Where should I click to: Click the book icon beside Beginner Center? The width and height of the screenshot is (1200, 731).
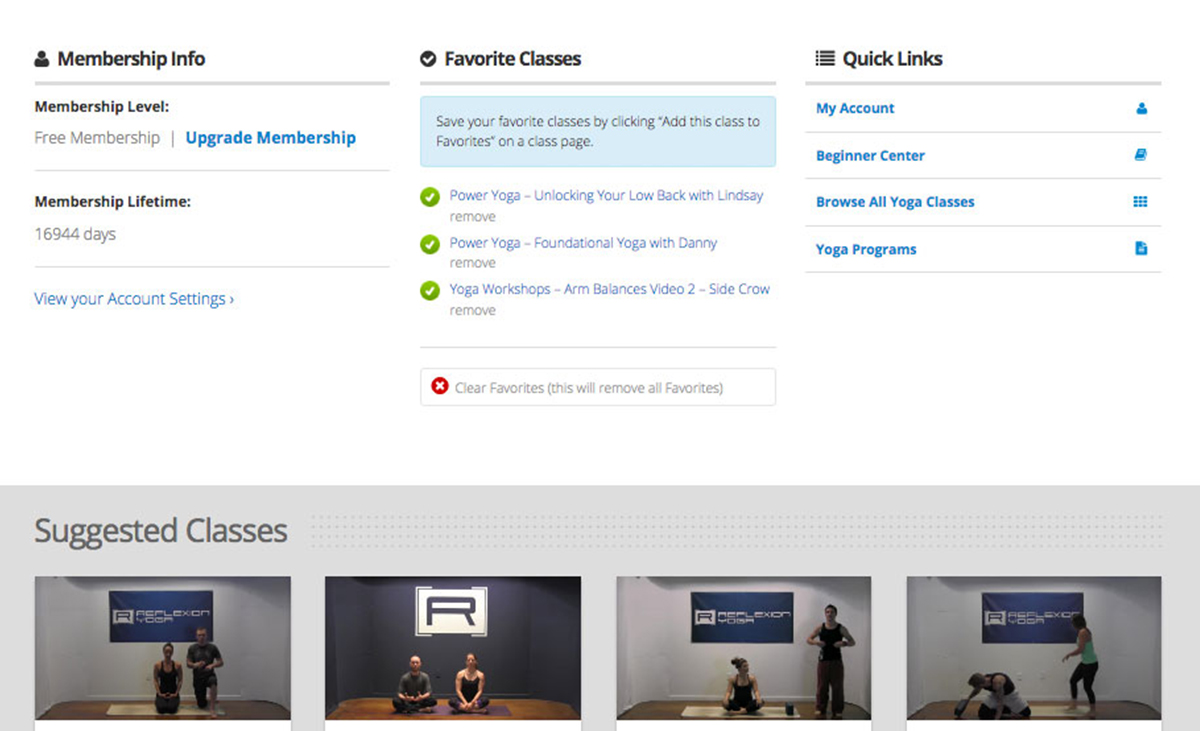(1141, 155)
